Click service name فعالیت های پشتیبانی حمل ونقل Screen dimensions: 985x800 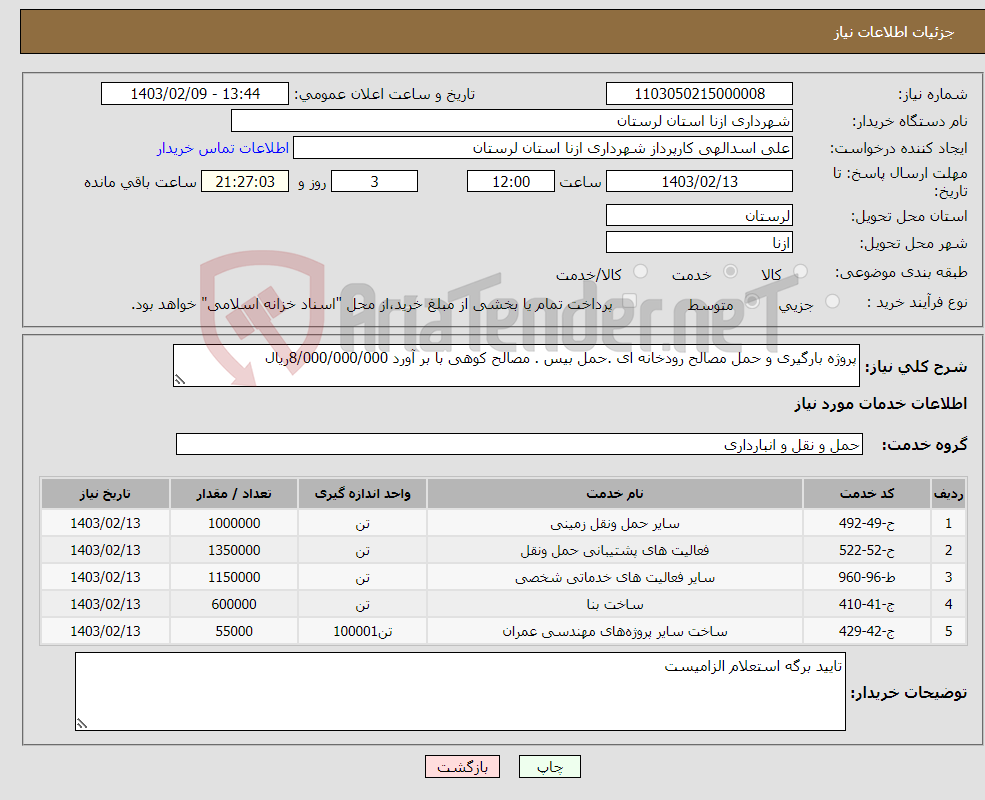coord(615,550)
